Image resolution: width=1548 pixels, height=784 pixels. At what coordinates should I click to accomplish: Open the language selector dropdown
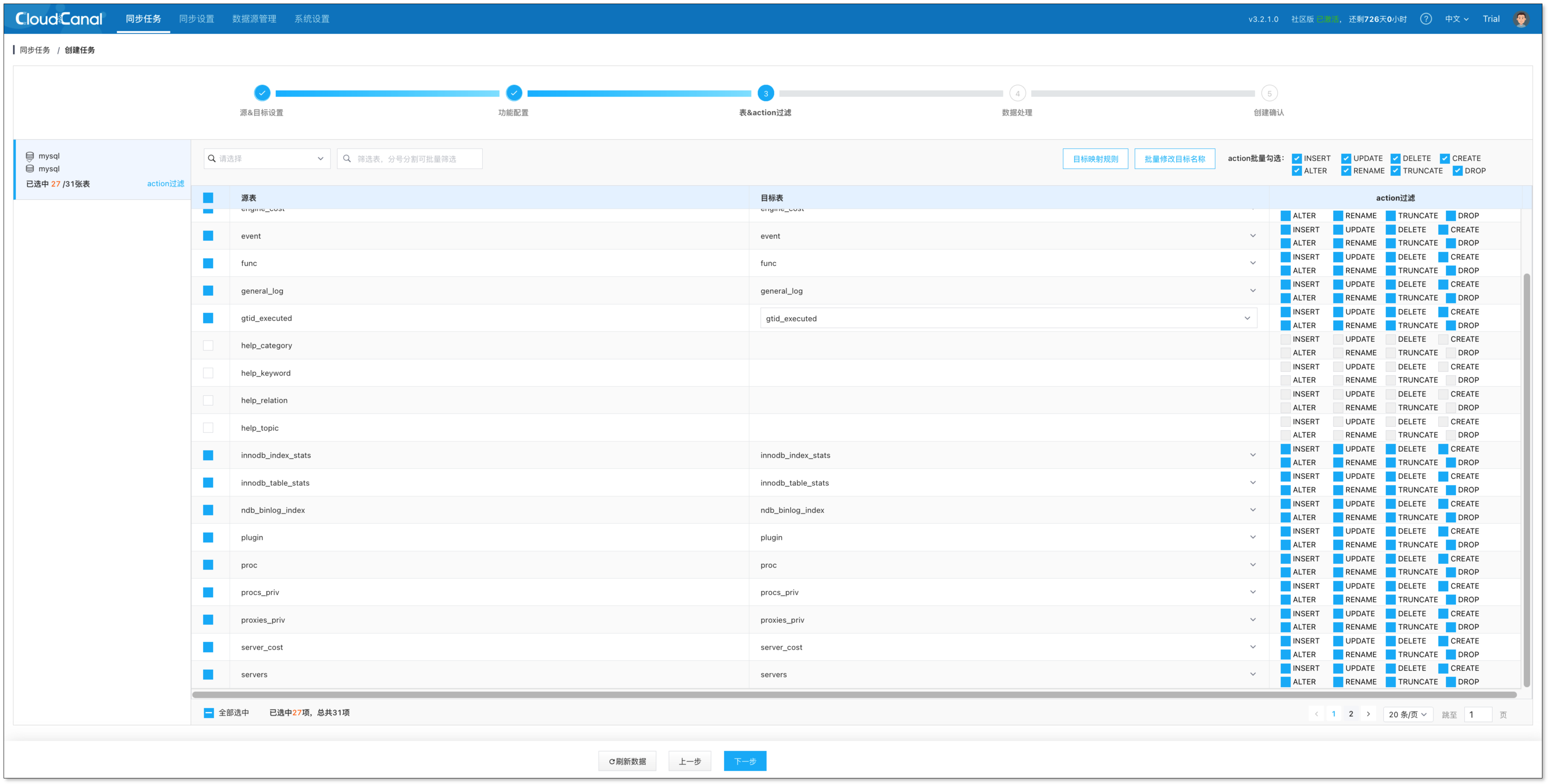pos(1456,18)
